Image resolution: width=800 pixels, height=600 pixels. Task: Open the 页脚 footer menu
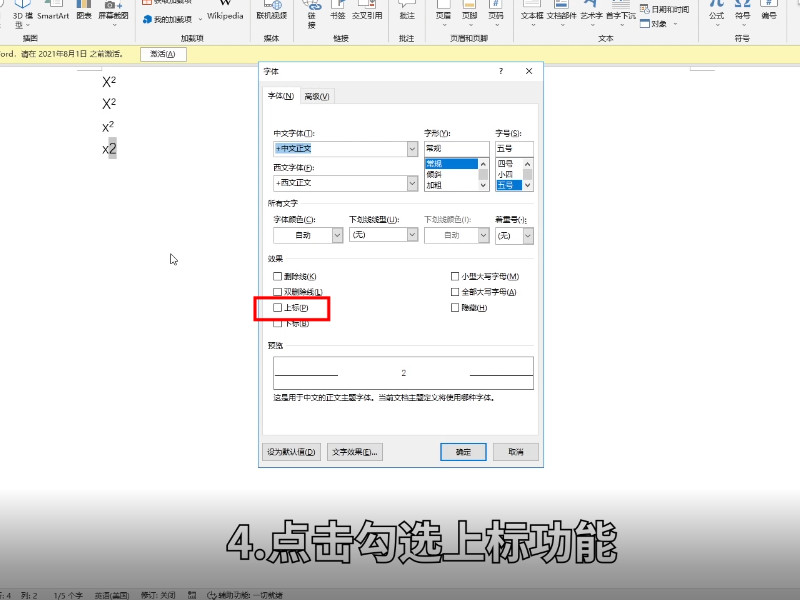[469, 13]
